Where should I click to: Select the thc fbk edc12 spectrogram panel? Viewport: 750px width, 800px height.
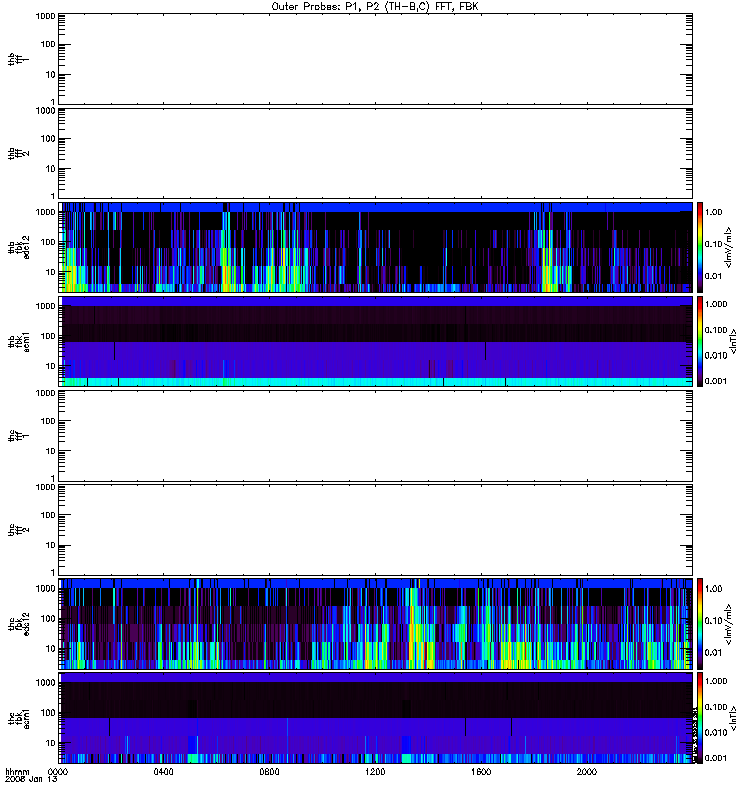pos(376,623)
